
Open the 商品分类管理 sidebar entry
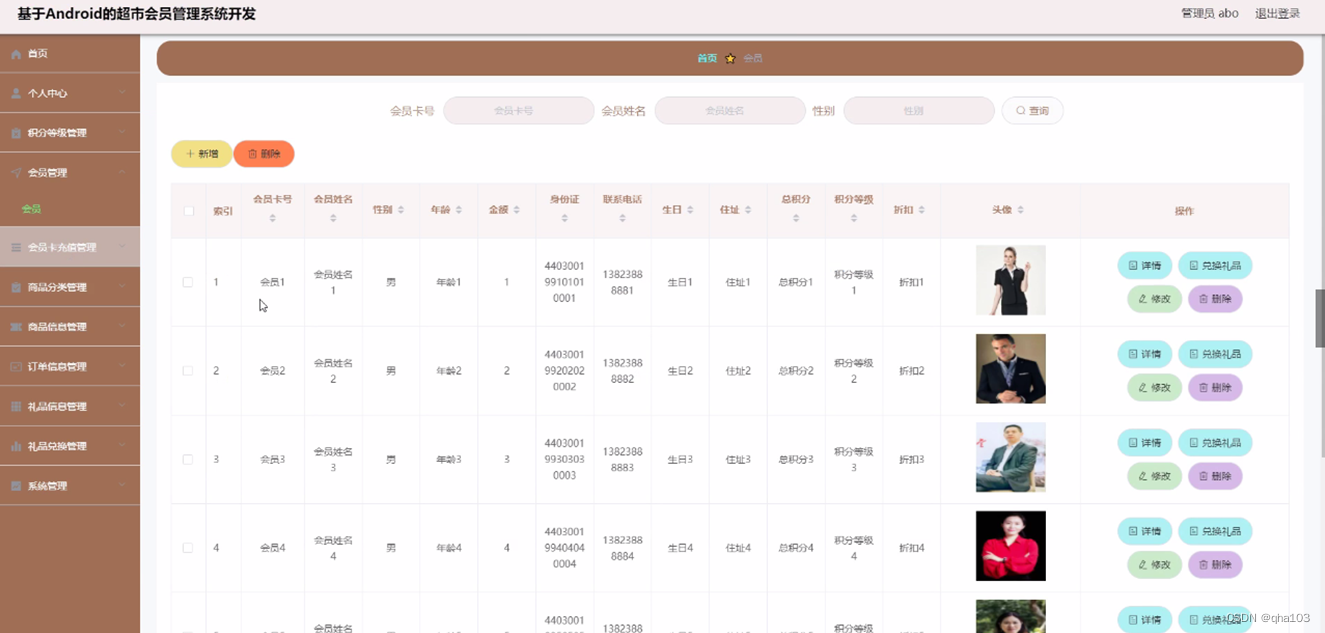60,286
